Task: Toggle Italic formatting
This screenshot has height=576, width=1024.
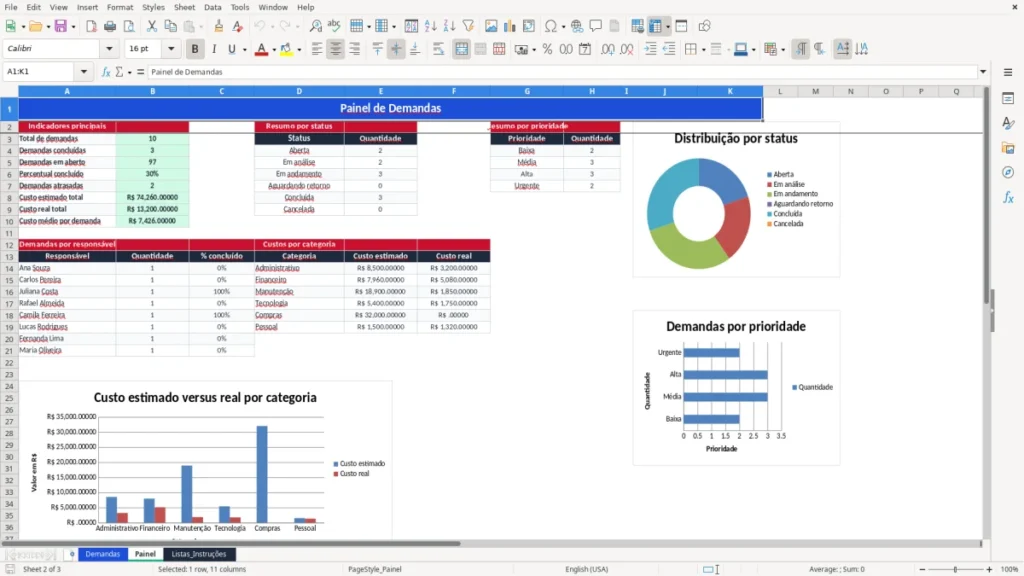Action: [214, 49]
